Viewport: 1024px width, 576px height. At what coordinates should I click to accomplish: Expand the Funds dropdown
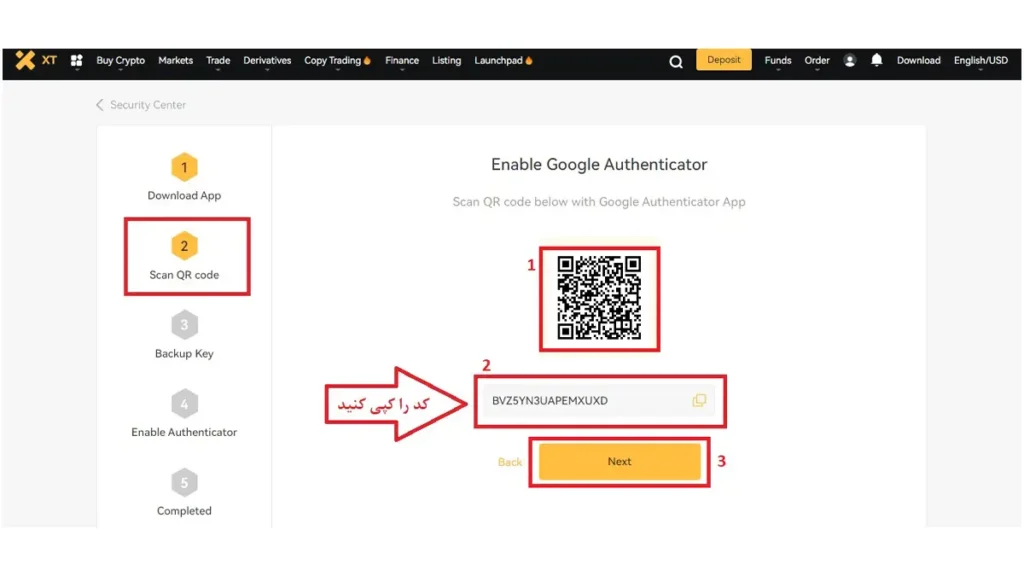click(778, 61)
